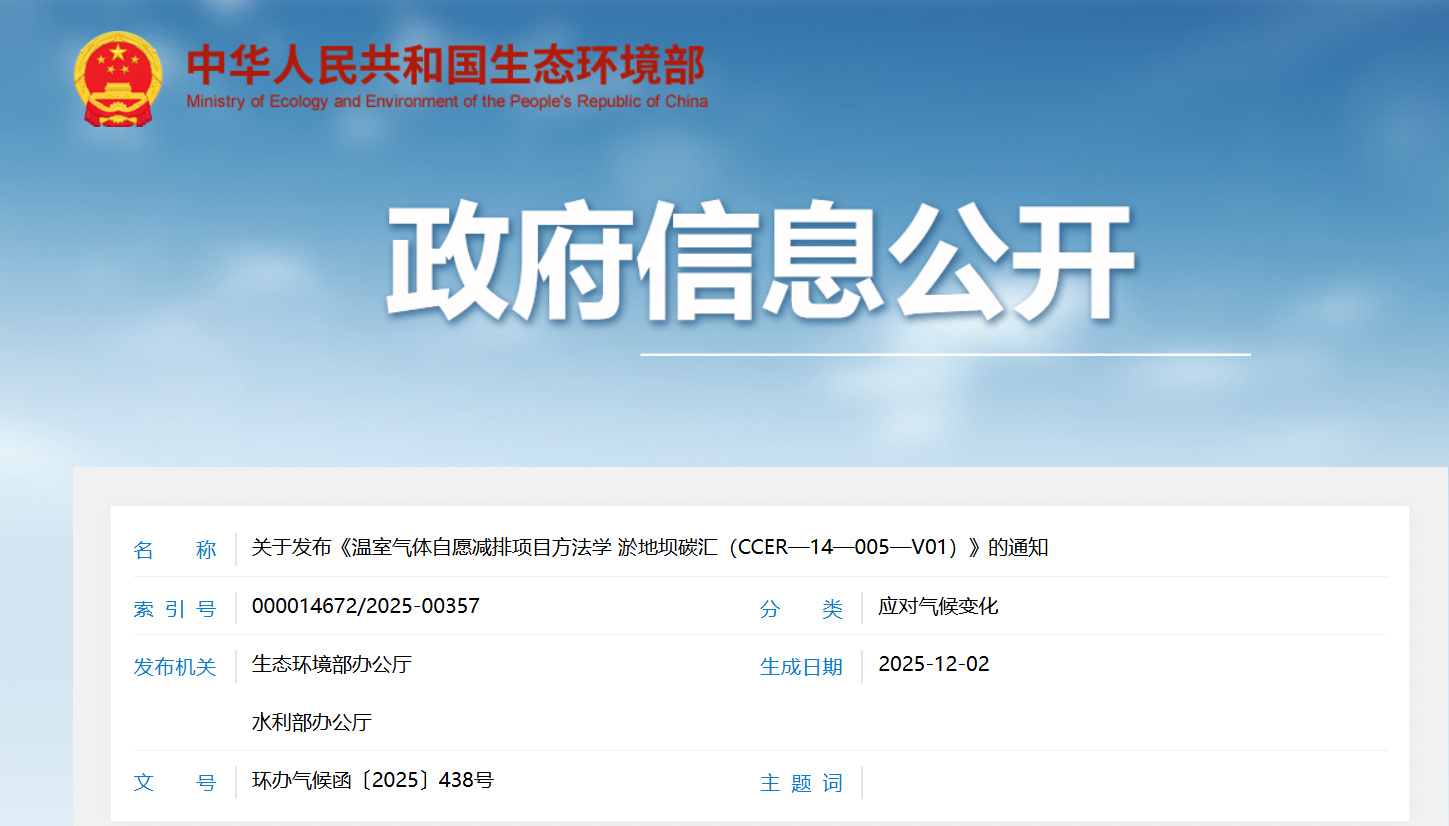Click the white line under the banner
1449x826 pixels.
pyautogui.click(x=945, y=354)
